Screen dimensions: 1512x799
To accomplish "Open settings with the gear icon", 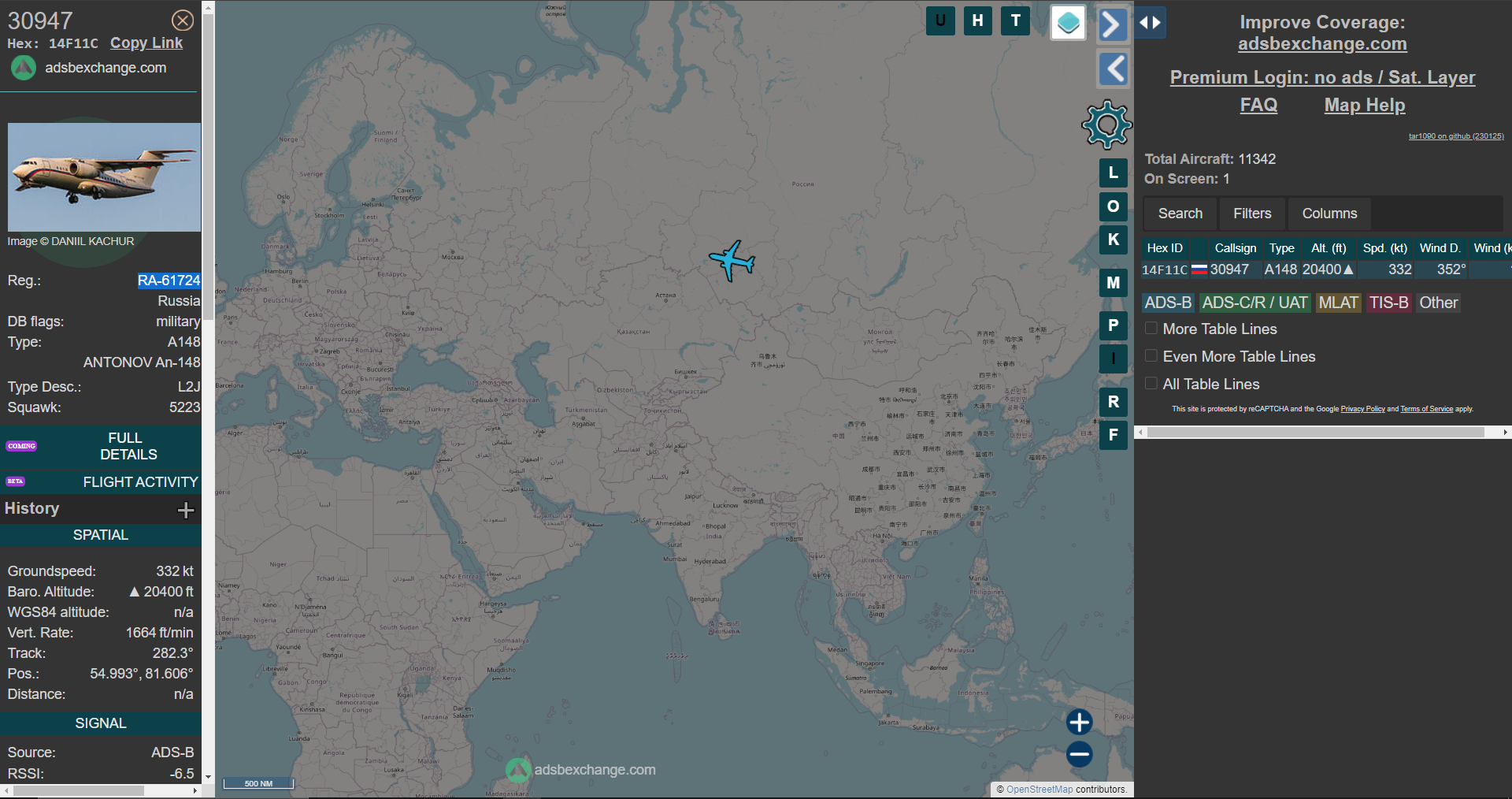I will (x=1106, y=124).
